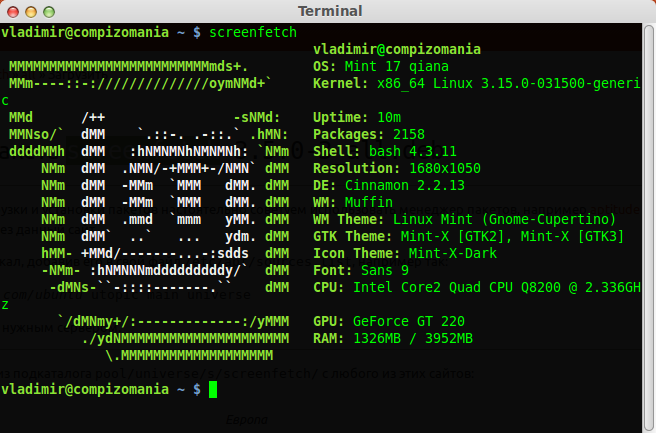
Task: Close the Terminal window with red button
Action: pos(13,12)
